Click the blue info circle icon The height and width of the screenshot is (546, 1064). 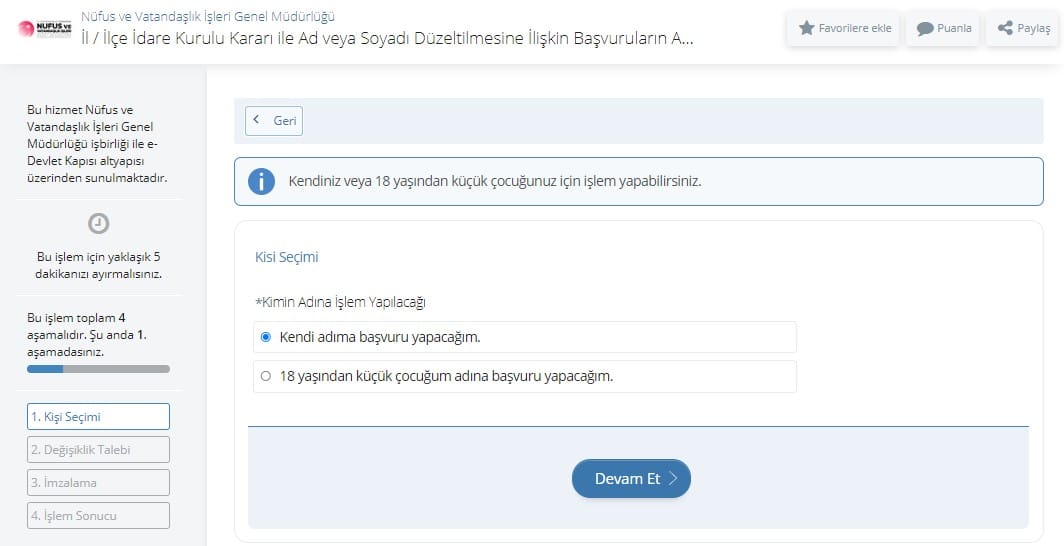tap(261, 182)
